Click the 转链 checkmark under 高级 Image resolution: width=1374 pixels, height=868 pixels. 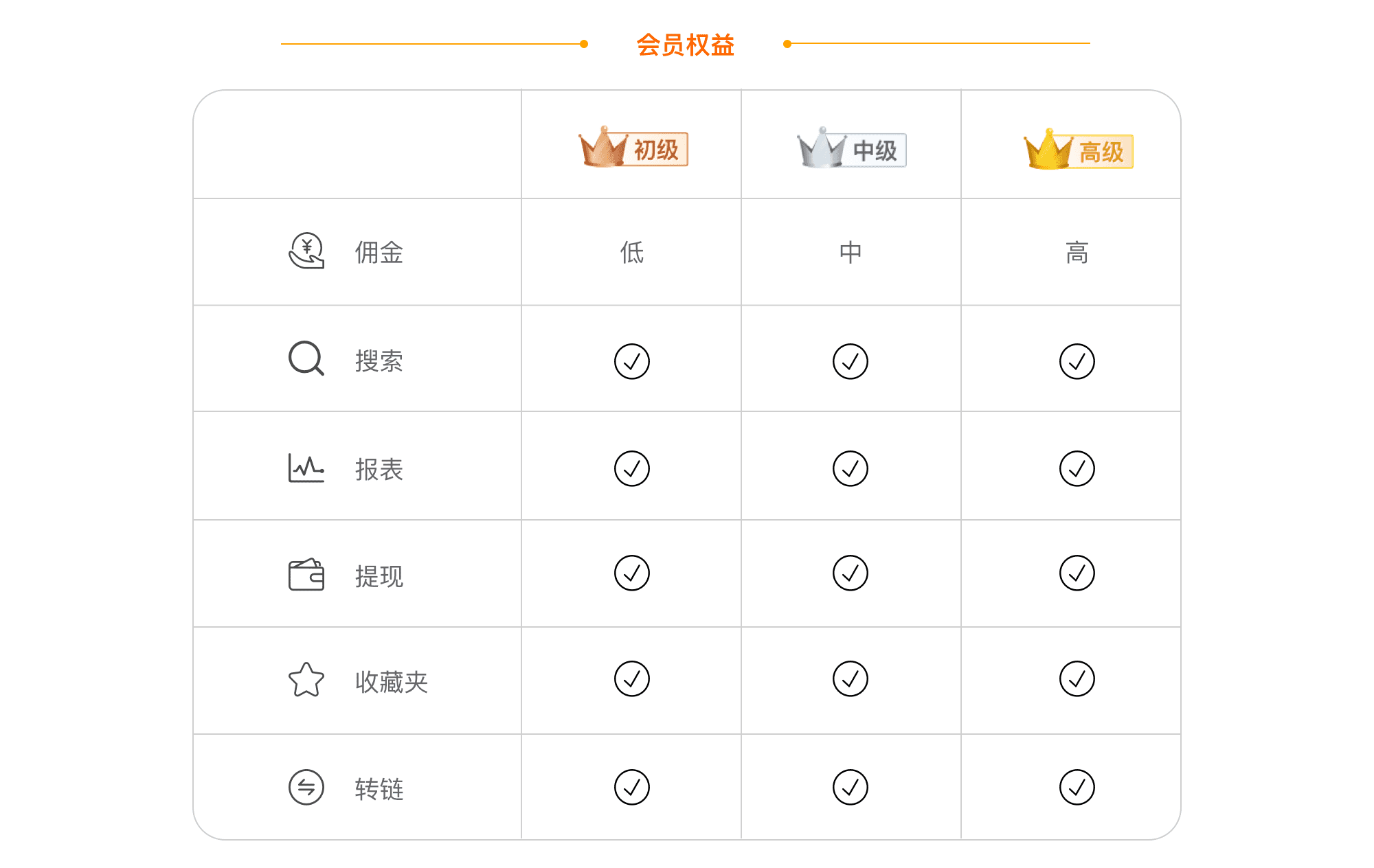pyautogui.click(x=1077, y=787)
